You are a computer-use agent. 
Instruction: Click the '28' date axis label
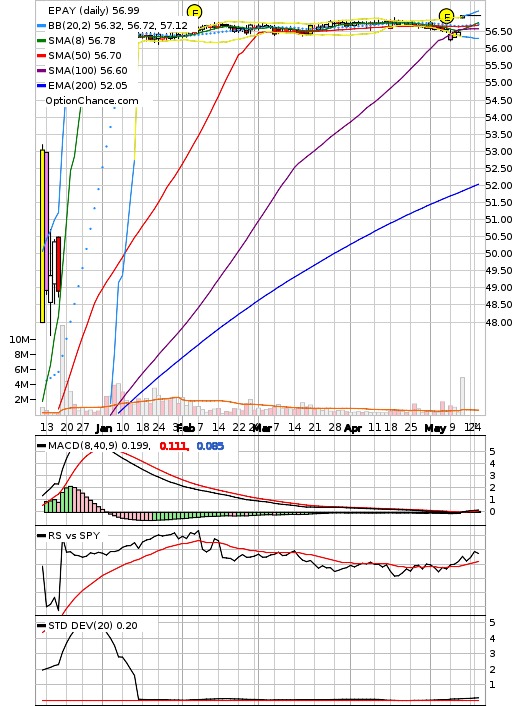click(335, 427)
